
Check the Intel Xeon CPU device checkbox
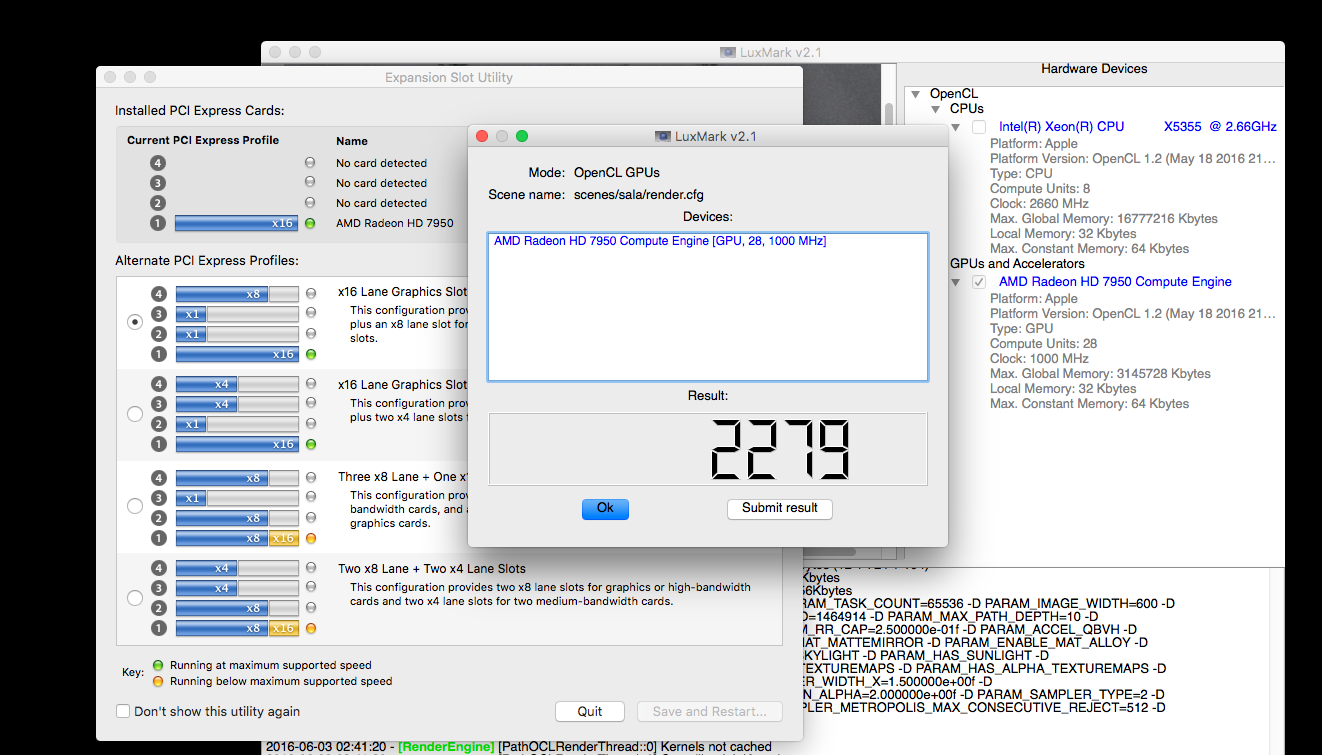pos(979,127)
